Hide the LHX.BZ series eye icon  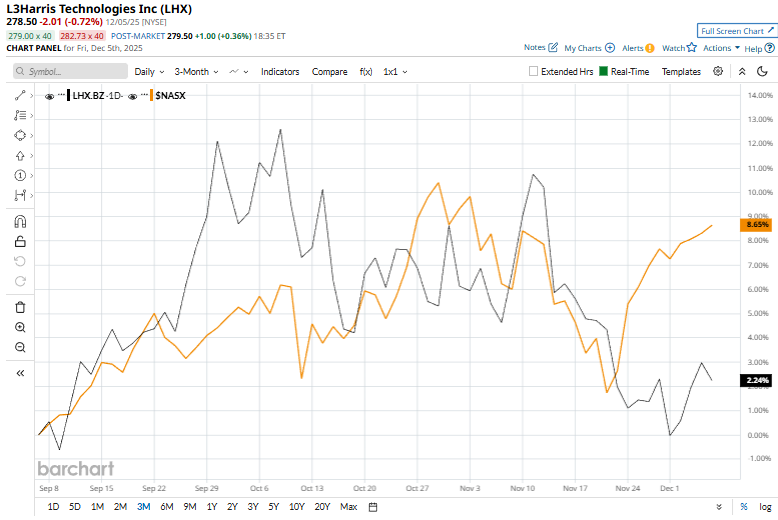click(x=49, y=96)
